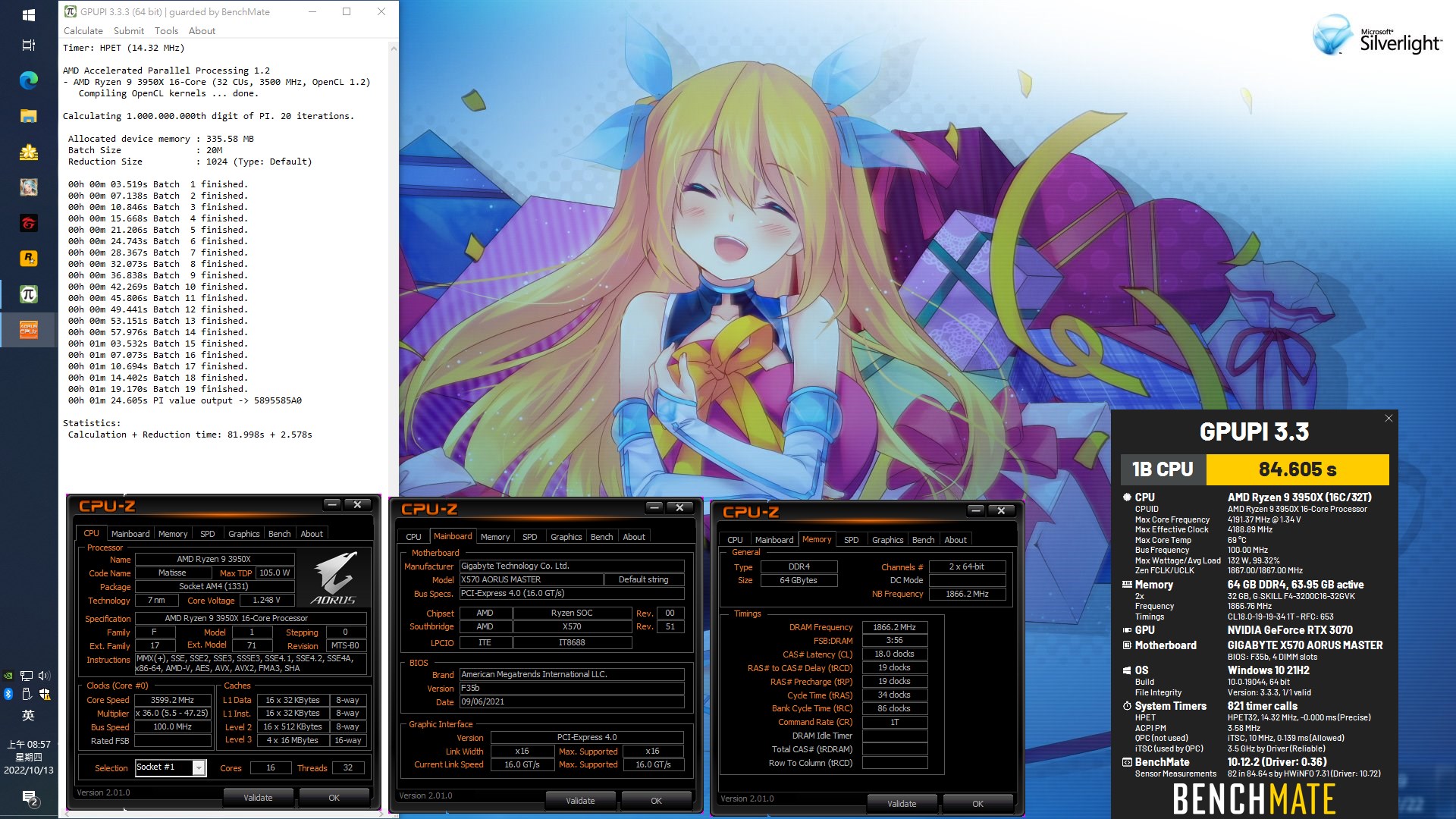Open NVIDIA tray icon
Image resolution: width=1456 pixels, height=819 pixels.
[x=8, y=676]
